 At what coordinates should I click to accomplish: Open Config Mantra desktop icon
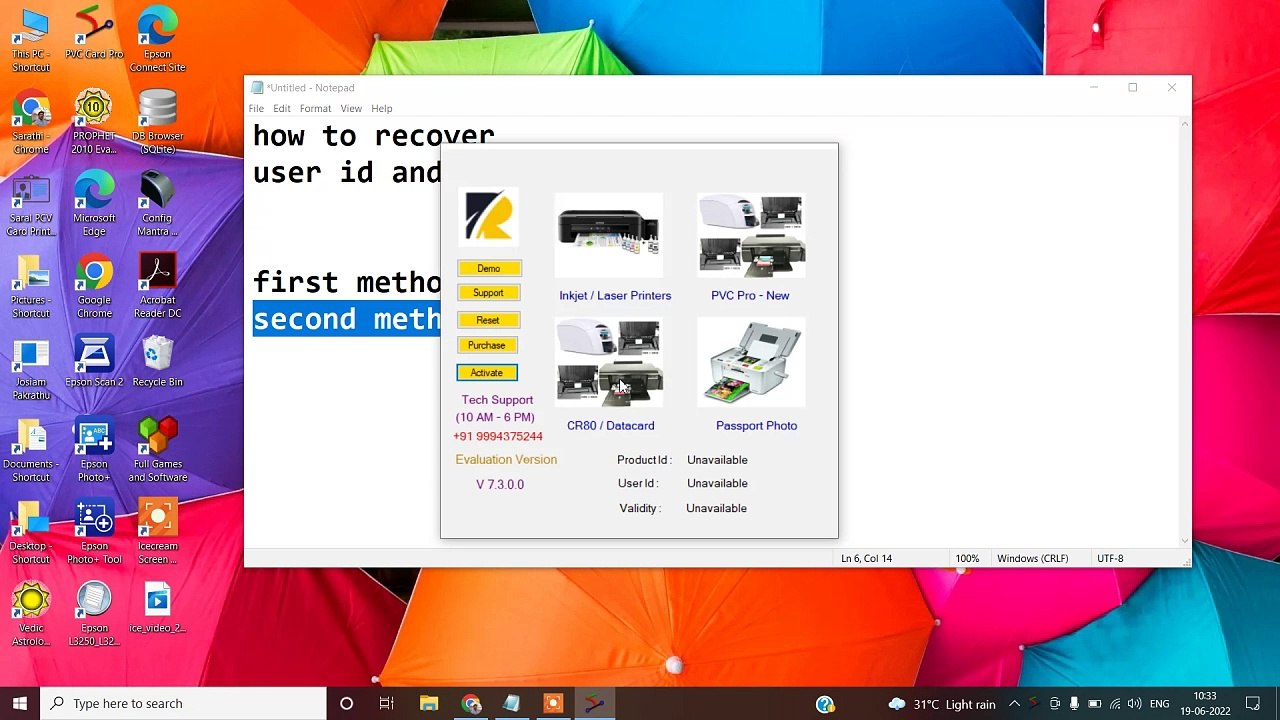(x=157, y=204)
